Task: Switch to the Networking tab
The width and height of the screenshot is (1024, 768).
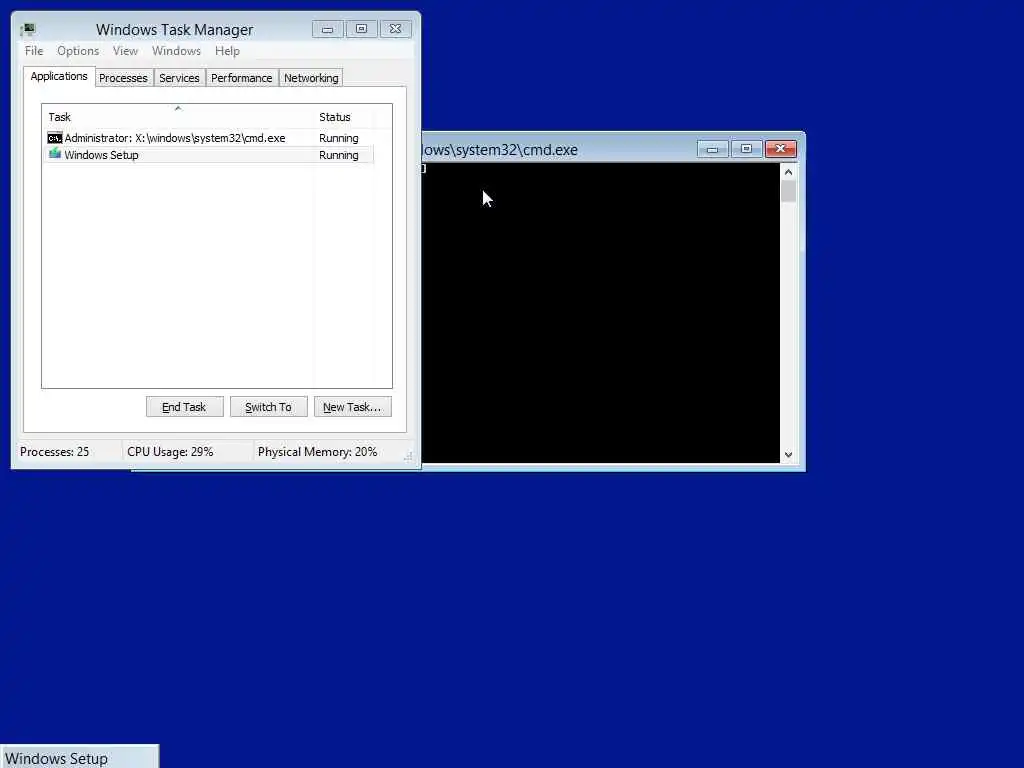Action: 311,78
